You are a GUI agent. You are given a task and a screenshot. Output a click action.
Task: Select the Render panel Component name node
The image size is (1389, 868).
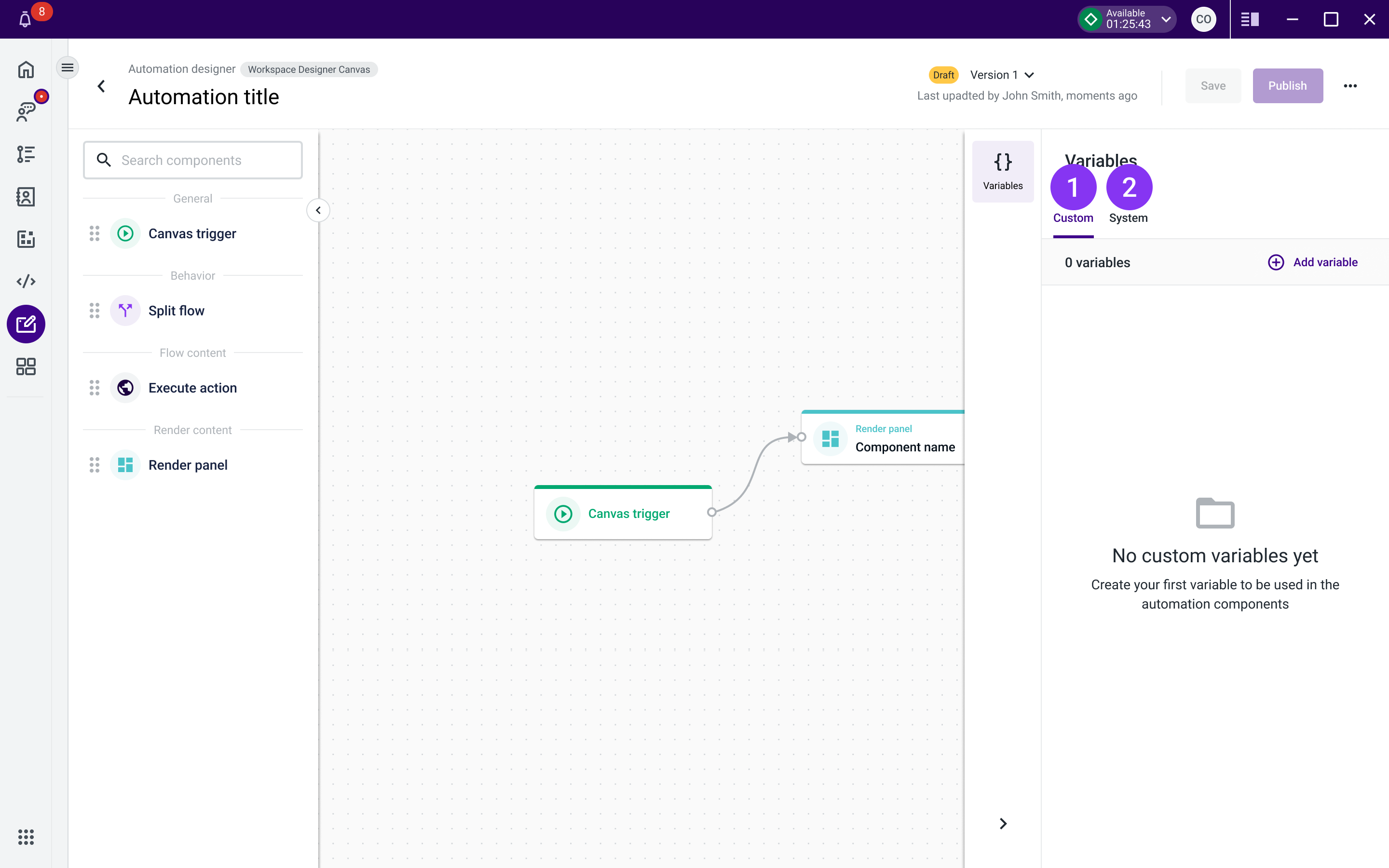pos(883,437)
